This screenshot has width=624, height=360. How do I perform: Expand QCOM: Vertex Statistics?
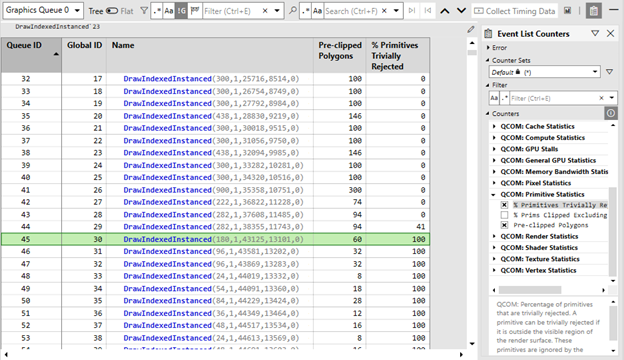coord(494,270)
